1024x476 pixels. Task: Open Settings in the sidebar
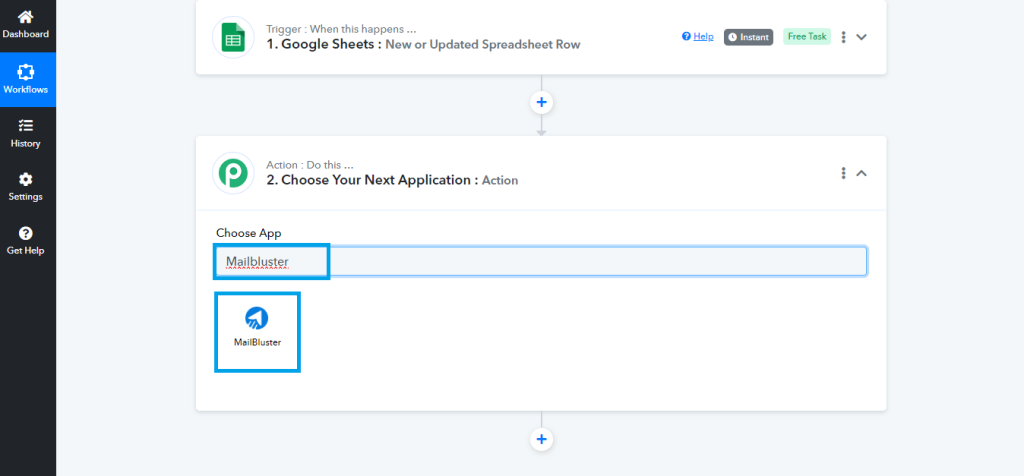pyautogui.click(x=27, y=187)
